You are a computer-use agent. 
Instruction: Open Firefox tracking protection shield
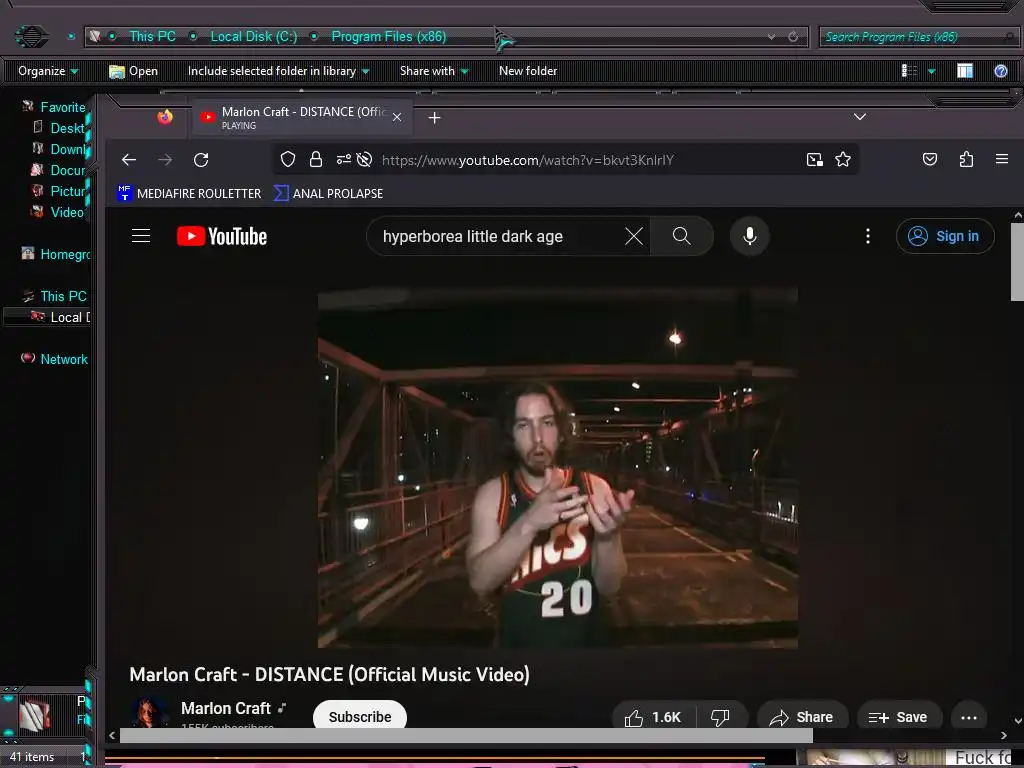pyautogui.click(x=288, y=159)
